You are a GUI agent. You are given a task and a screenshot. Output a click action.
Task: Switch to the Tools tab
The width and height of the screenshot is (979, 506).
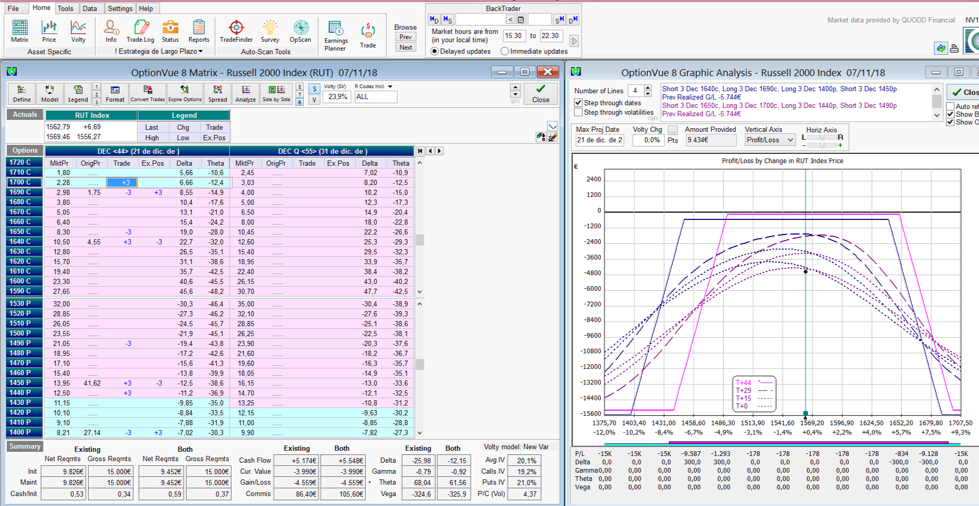click(x=65, y=9)
